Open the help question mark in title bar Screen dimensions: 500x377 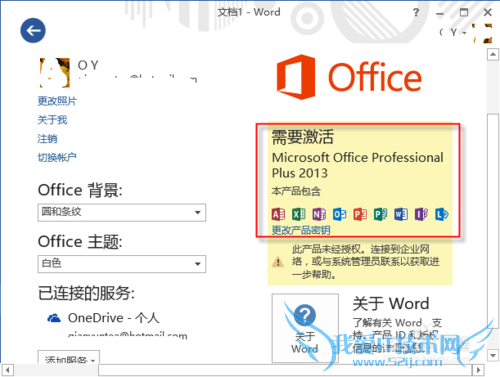click(416, 13)
